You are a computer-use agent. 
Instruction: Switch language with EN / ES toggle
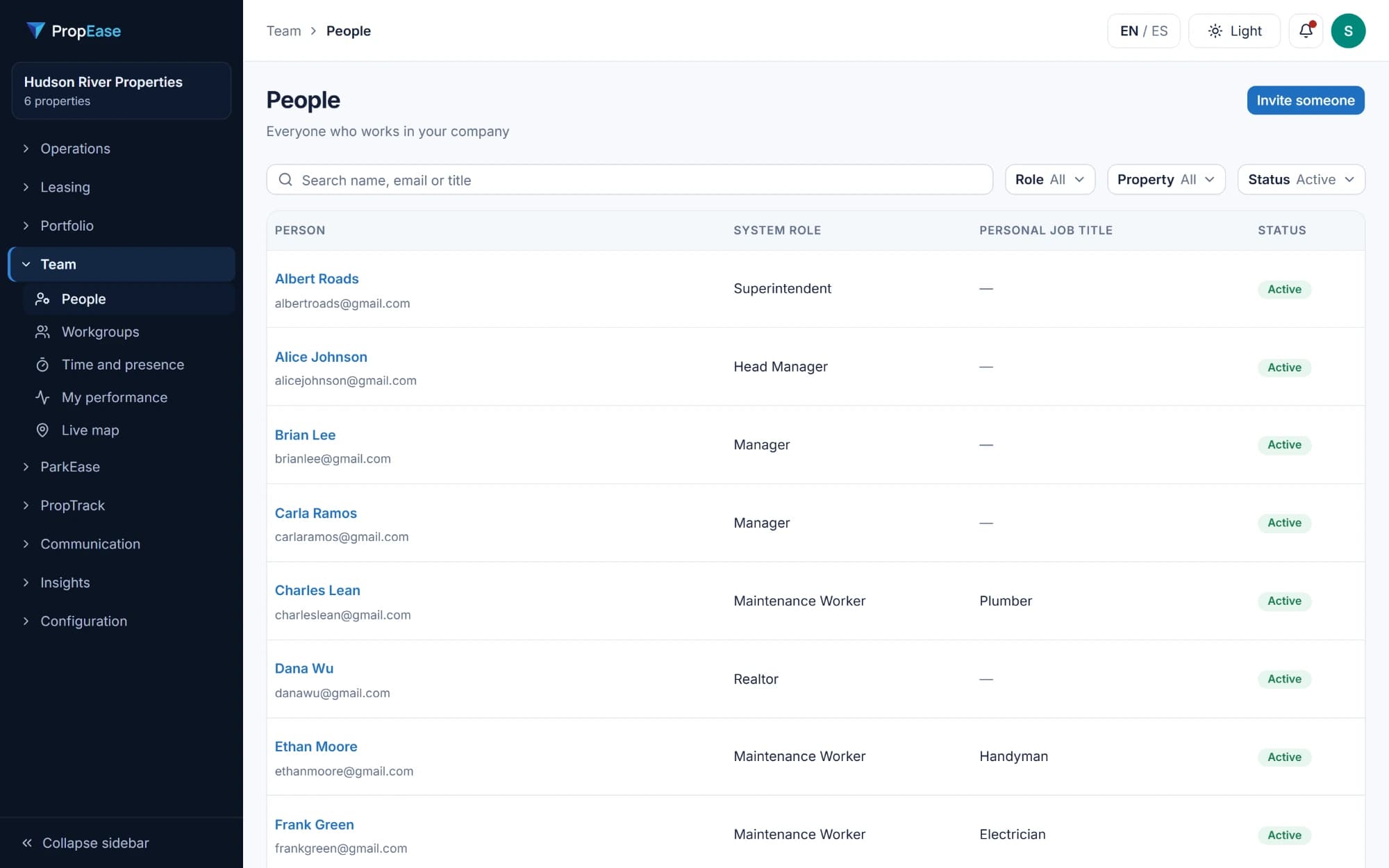(1143, 31)
